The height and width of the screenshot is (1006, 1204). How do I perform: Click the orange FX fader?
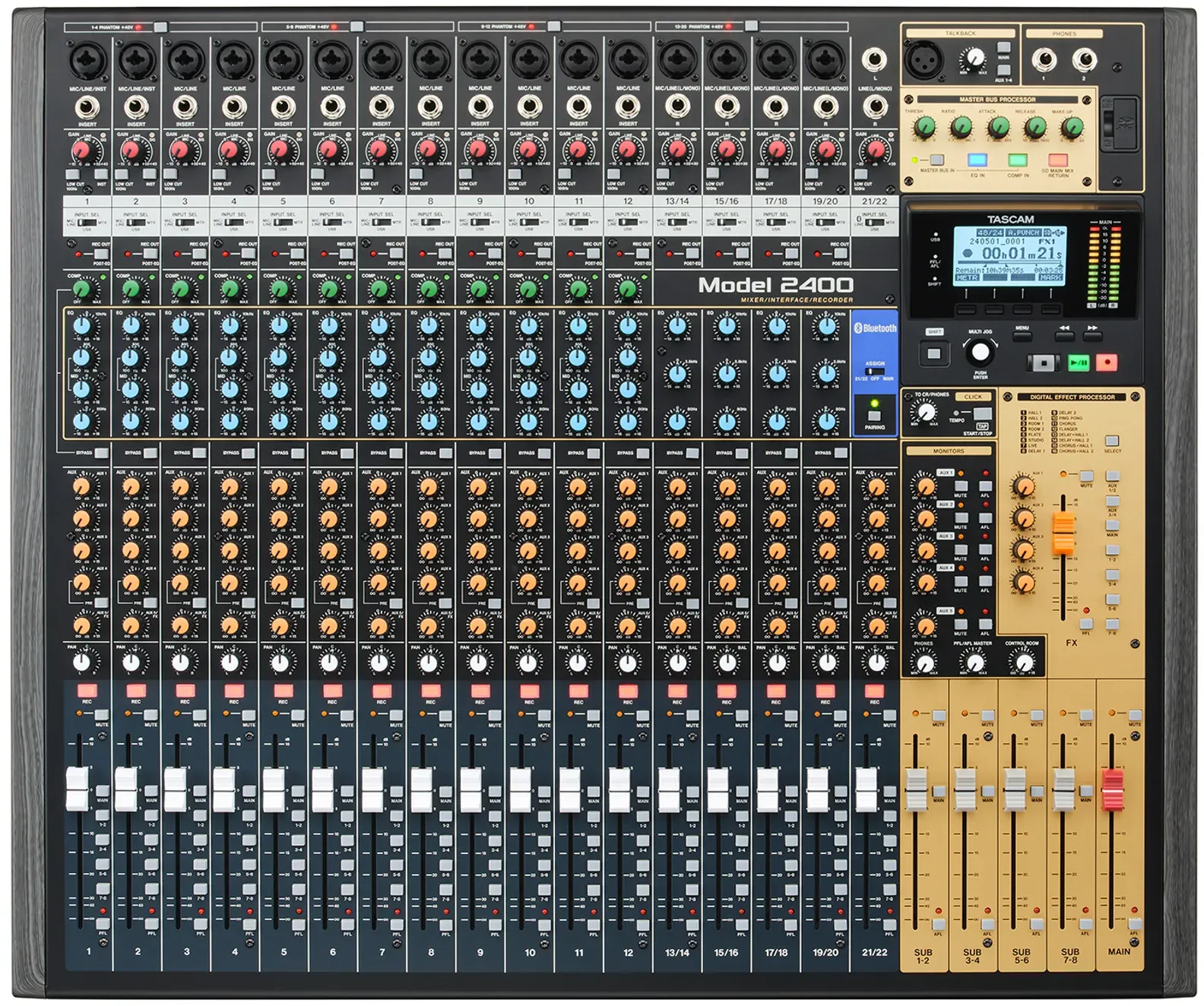click(1063, 533)
